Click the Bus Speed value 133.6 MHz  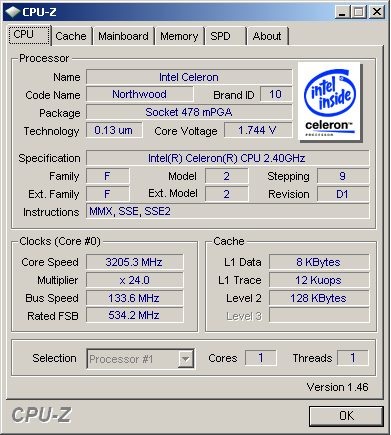135,298
